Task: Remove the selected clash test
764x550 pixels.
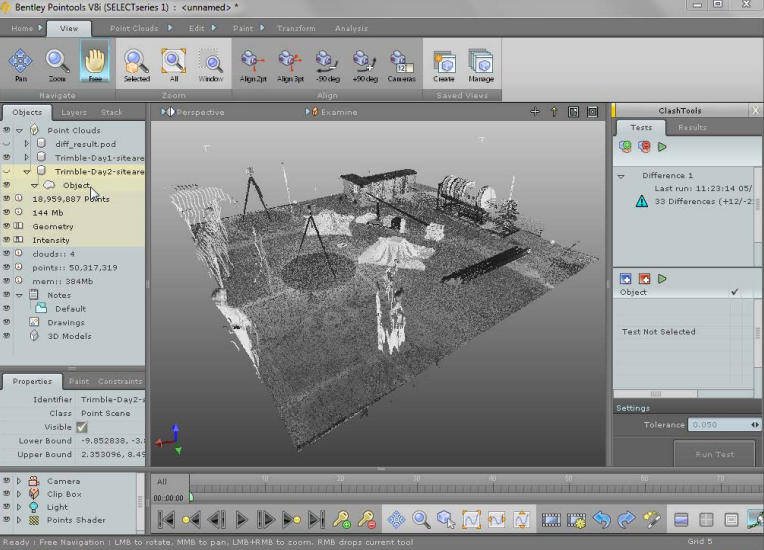Action: point(644,146)
